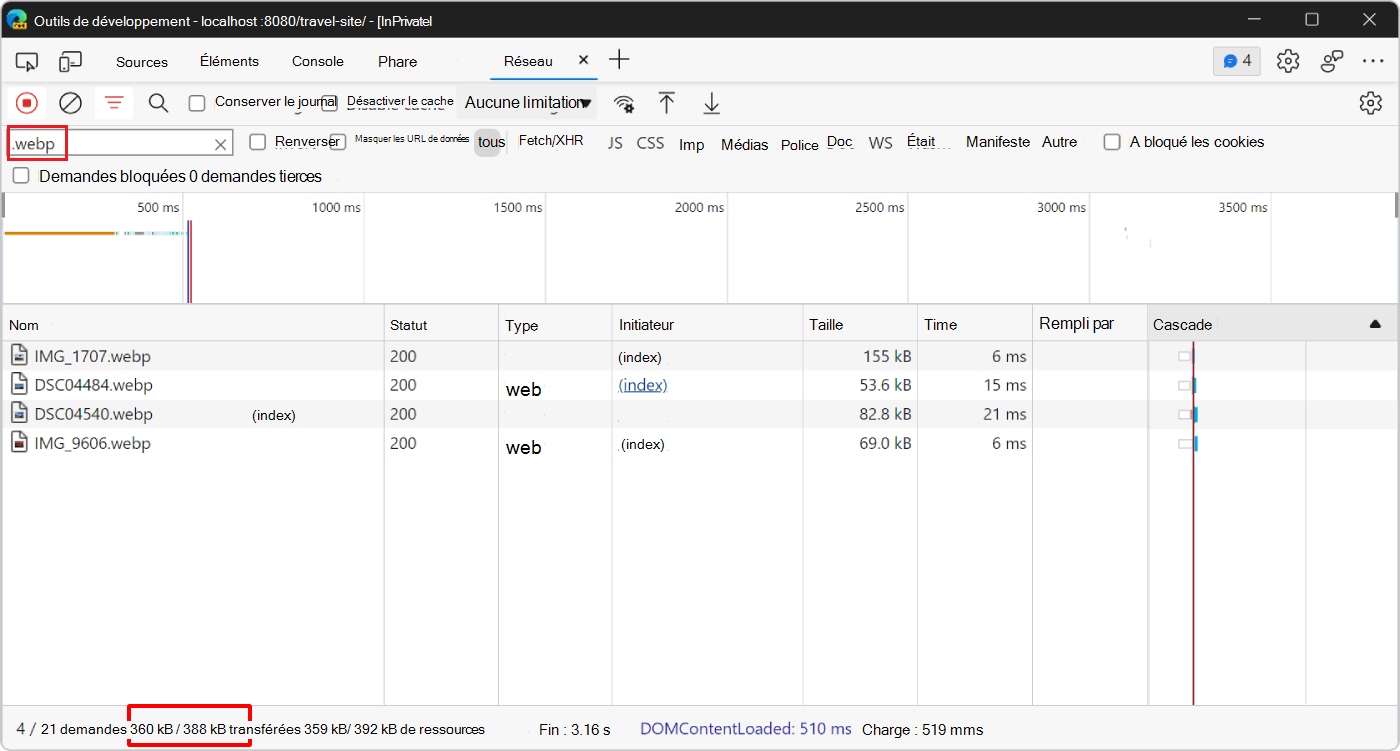Check the Renverser filter checkbox

click(x=258, y=142)
